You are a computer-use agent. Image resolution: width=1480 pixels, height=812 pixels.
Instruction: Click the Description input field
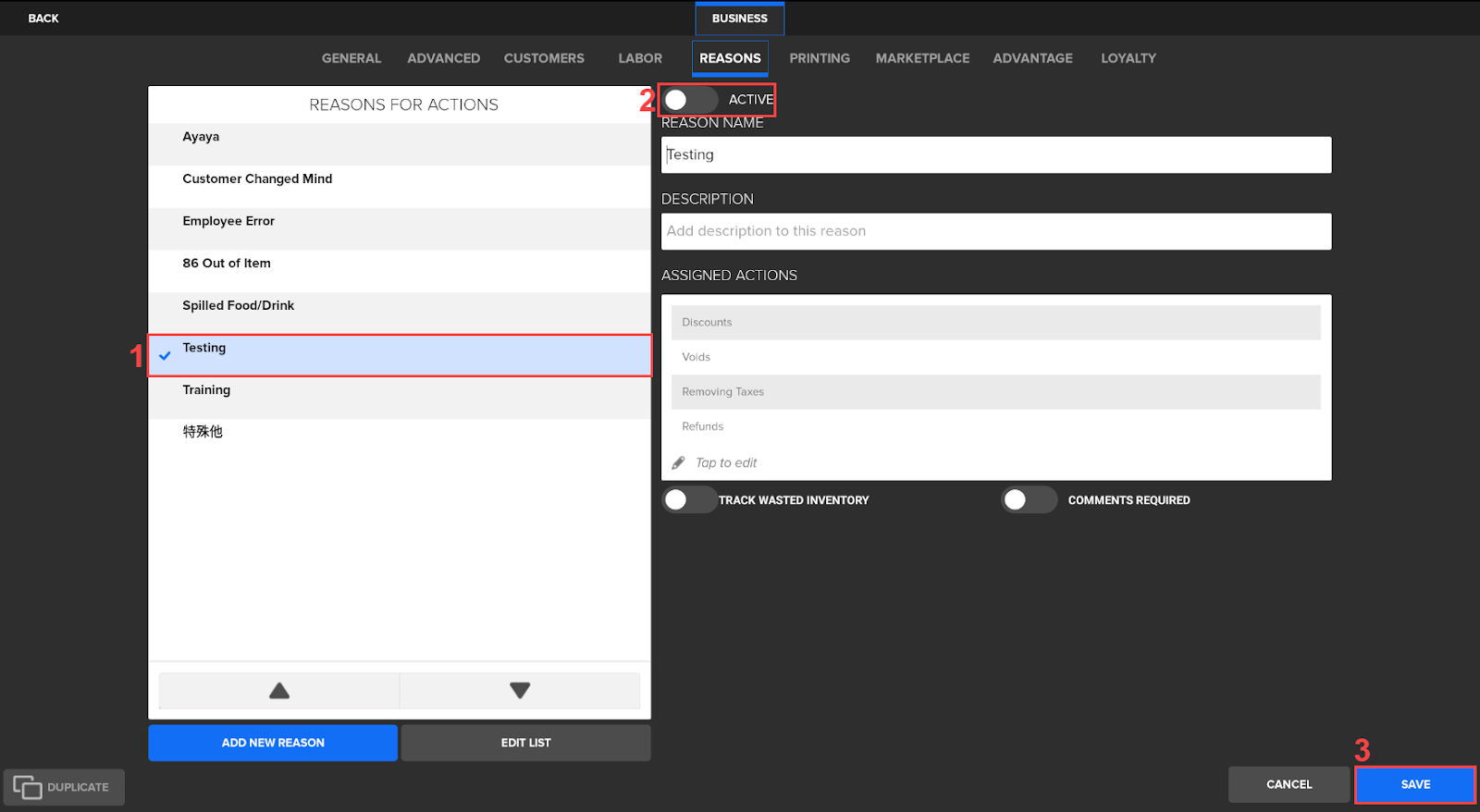(995, 231)
